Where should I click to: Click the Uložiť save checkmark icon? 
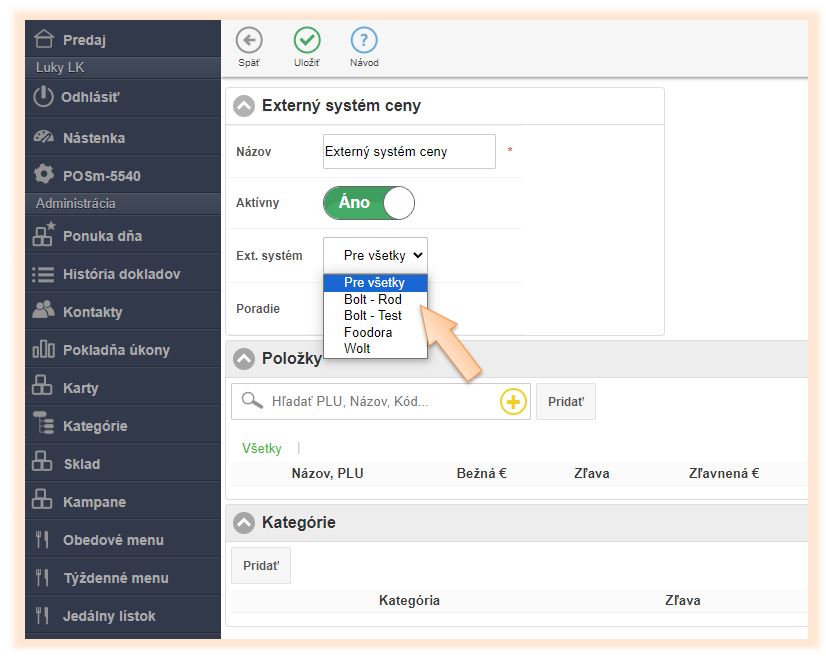tap(307, 41)
